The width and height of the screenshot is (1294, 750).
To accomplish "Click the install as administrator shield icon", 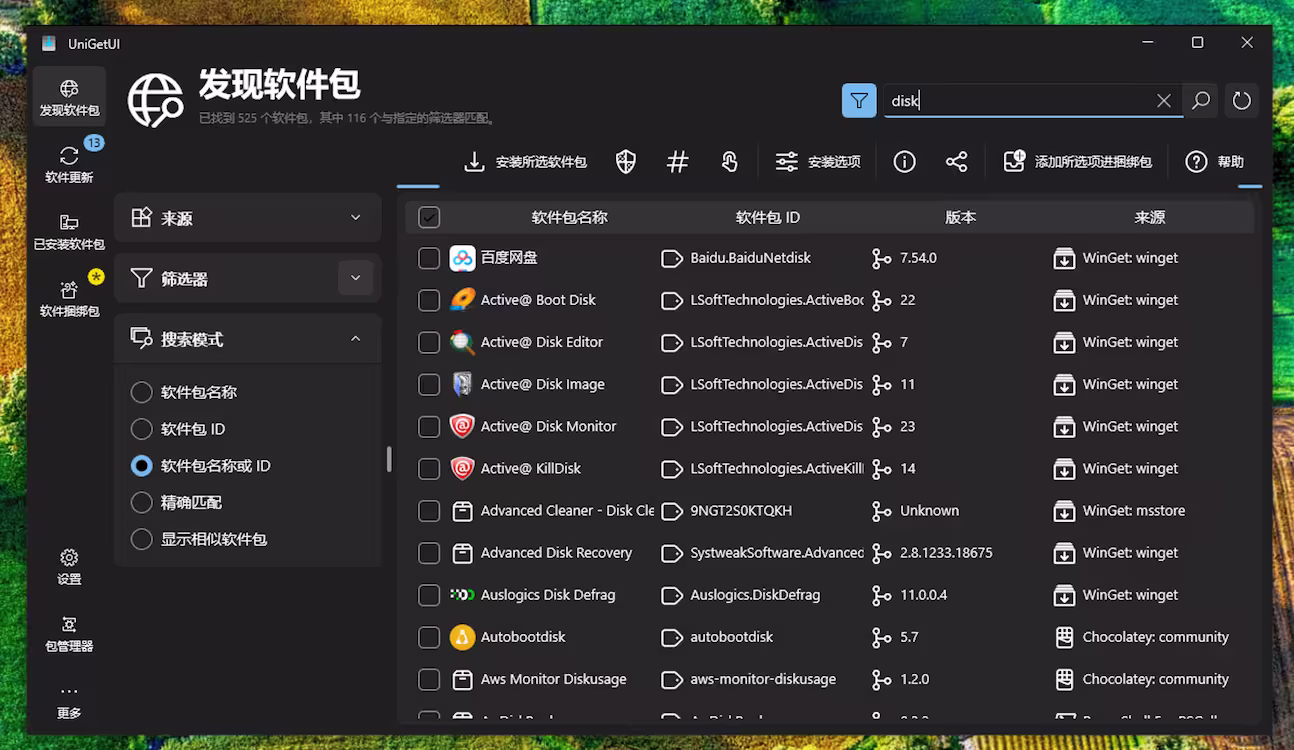I will [626, 162].
